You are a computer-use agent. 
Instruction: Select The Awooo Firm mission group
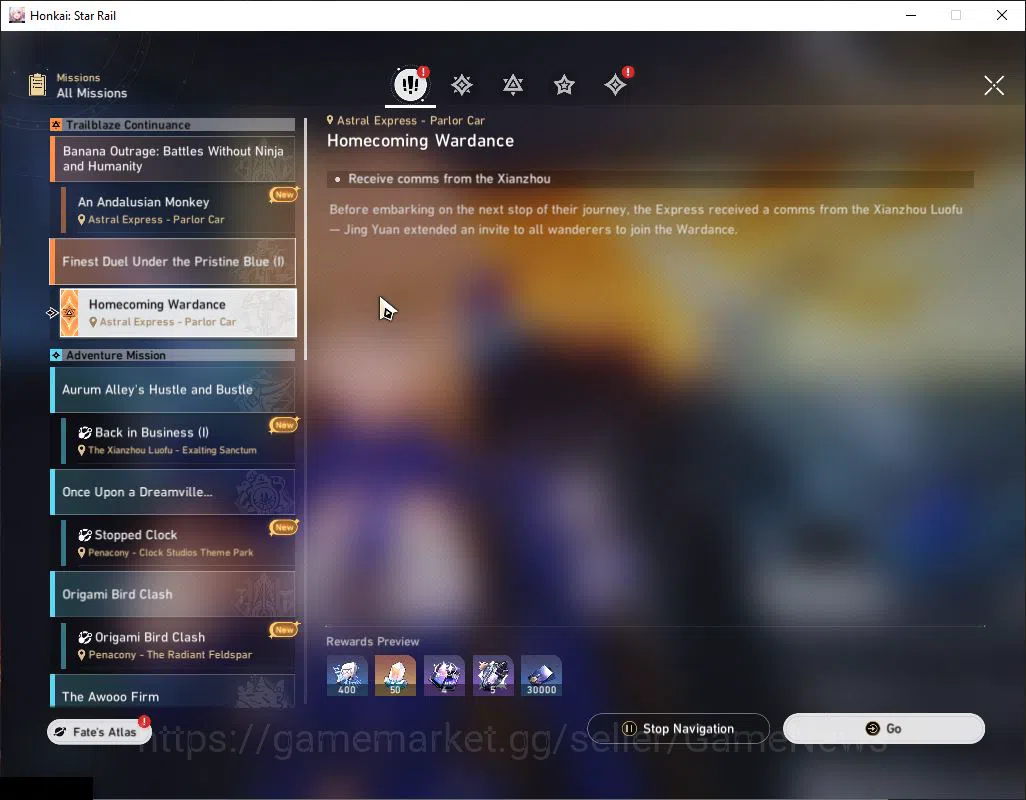click(173, 691)
